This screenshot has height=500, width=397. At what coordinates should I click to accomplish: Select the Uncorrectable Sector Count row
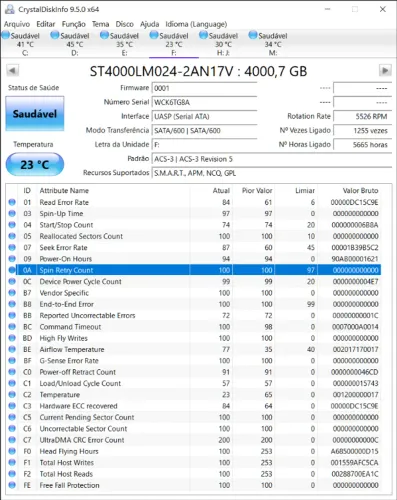(194, 429)
